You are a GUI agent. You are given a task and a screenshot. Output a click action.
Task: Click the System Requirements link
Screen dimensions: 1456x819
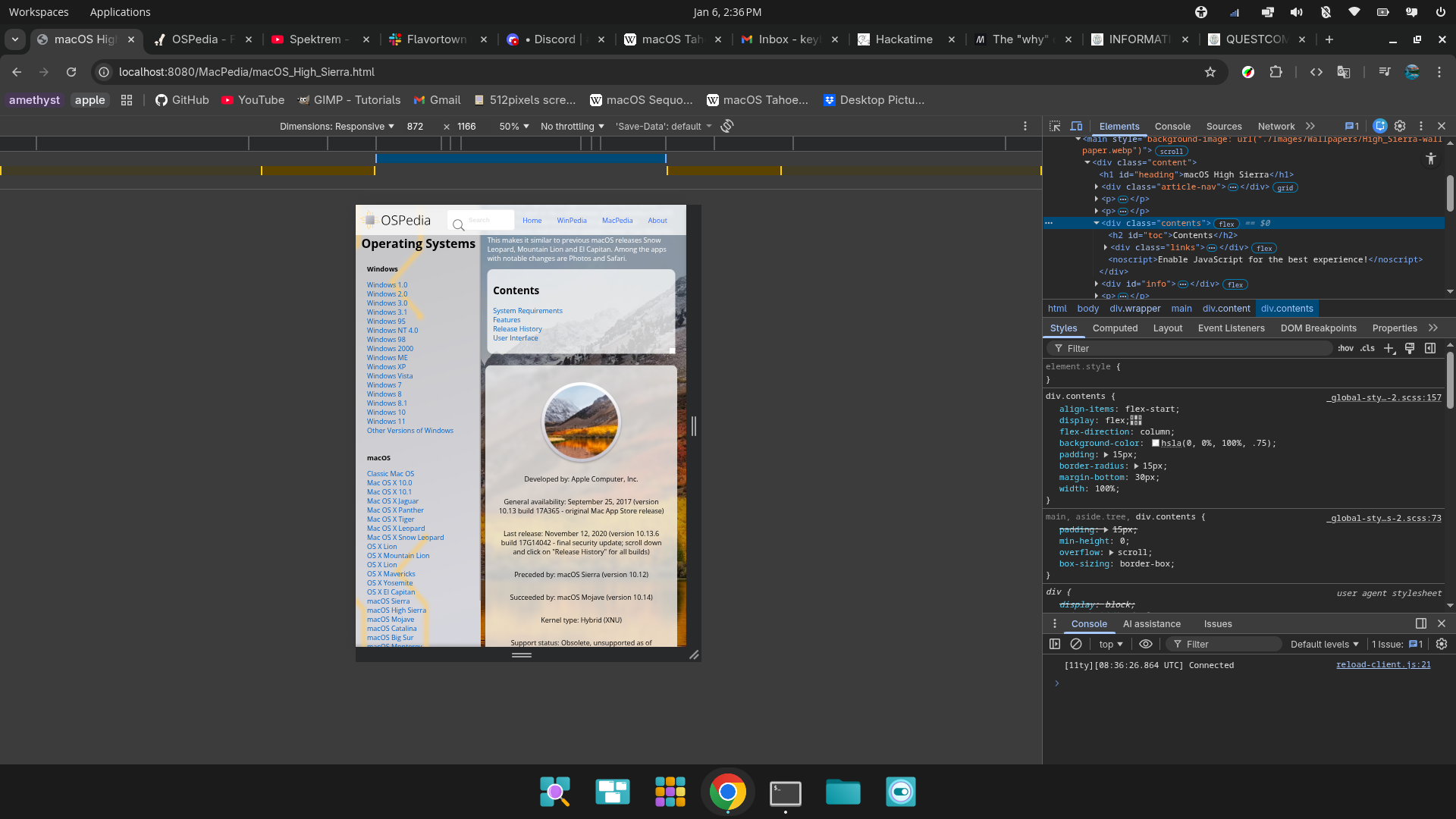(x=527, y=311)
